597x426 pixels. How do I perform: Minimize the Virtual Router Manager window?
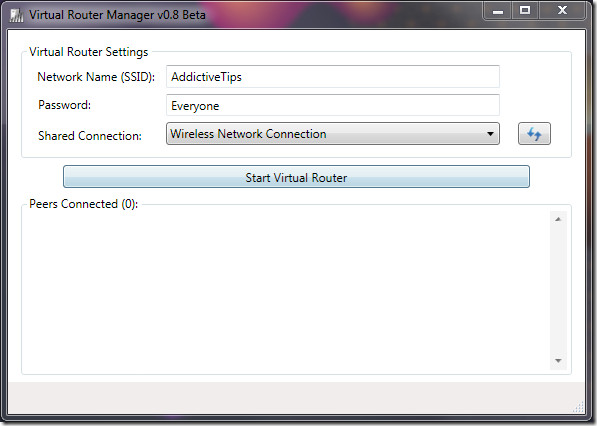[498, 11]
